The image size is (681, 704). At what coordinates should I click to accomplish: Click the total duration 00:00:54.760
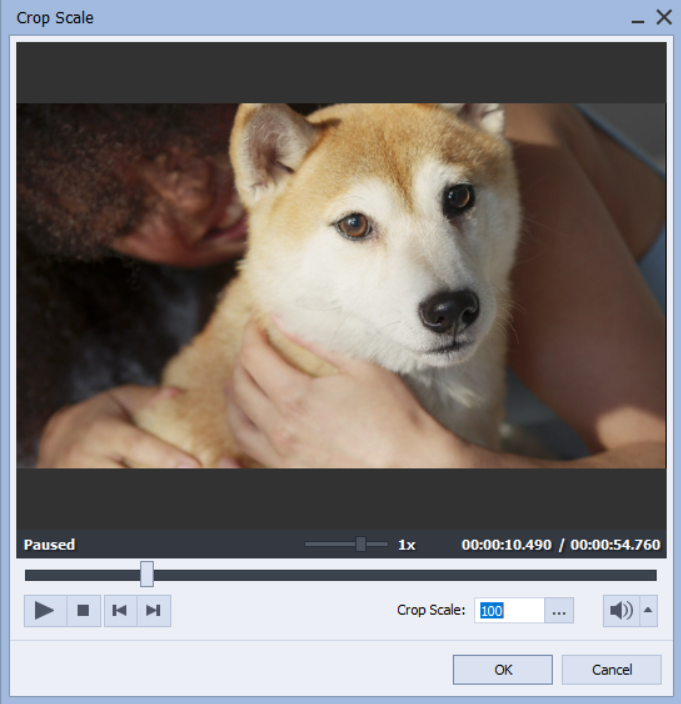click(x=615, y=545)
